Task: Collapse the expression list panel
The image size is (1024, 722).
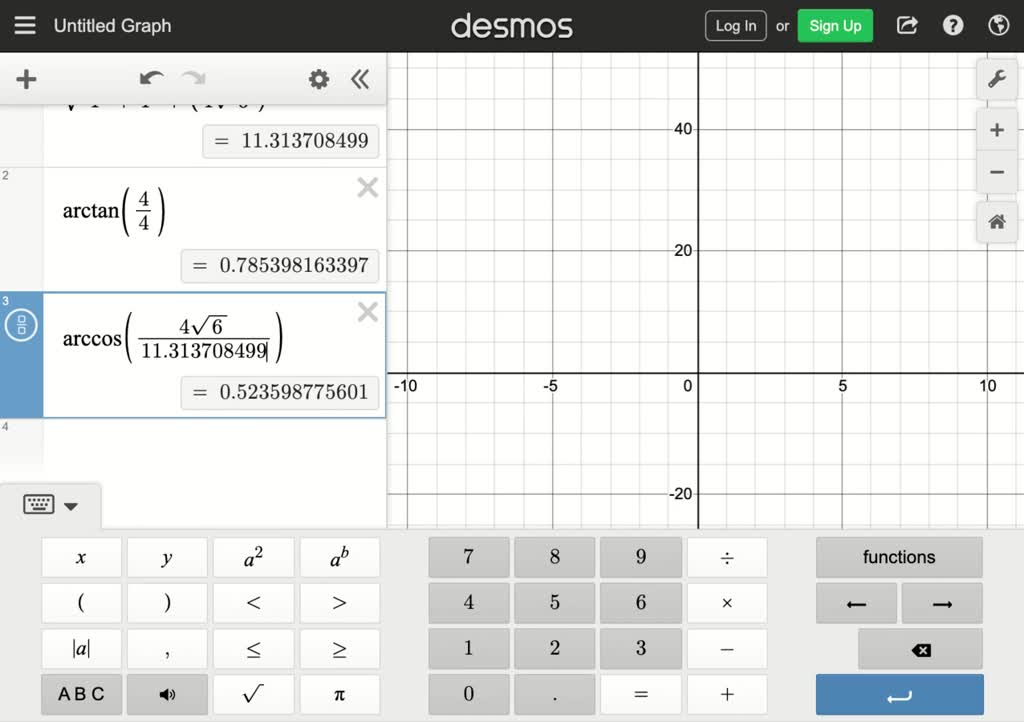Action: 360,79
